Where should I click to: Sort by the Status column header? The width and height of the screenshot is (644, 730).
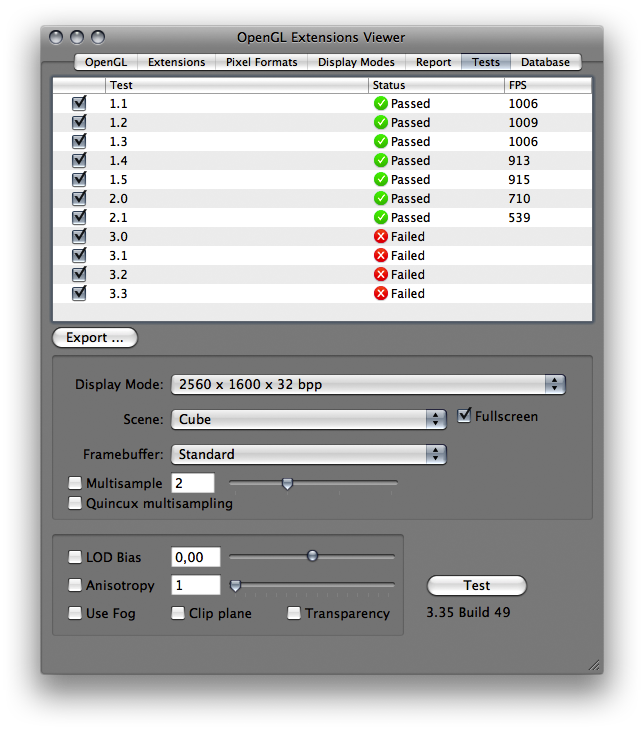pyautogui.click(x=436, y=85)
